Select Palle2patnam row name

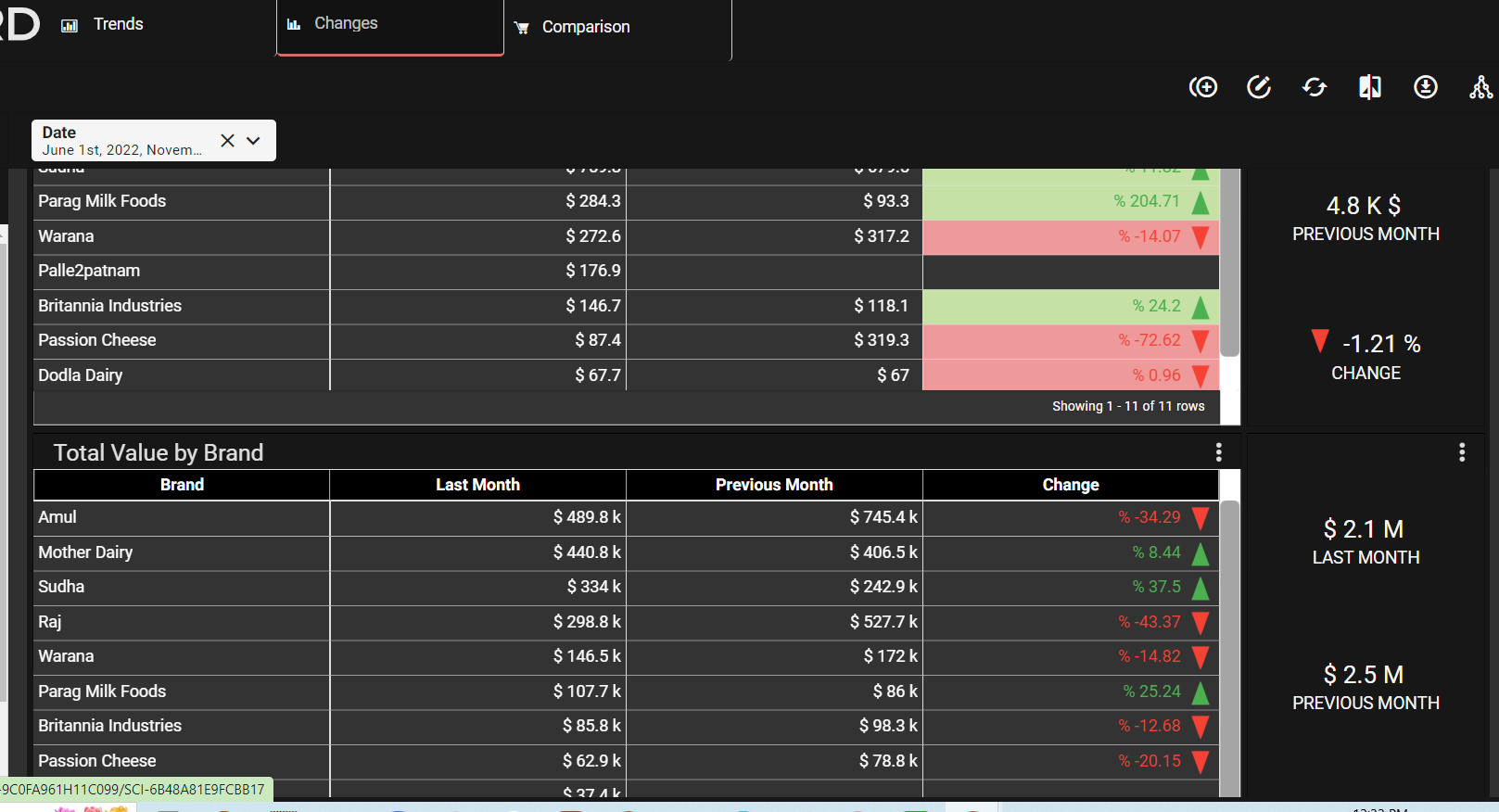point(89,271)
